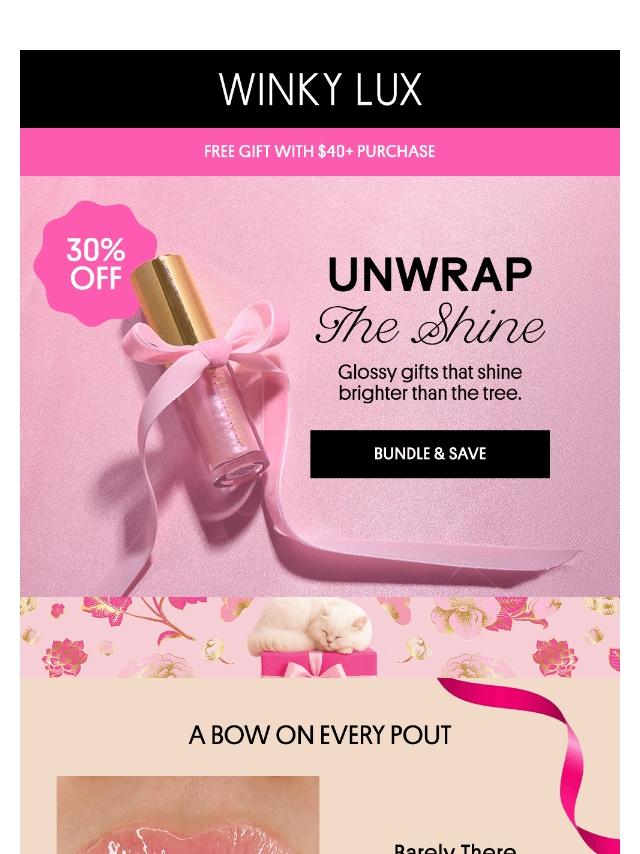Screen dimensions: 640x854
Task: Select the 30% OFF scalloped badge
Action: pos(95,264)
